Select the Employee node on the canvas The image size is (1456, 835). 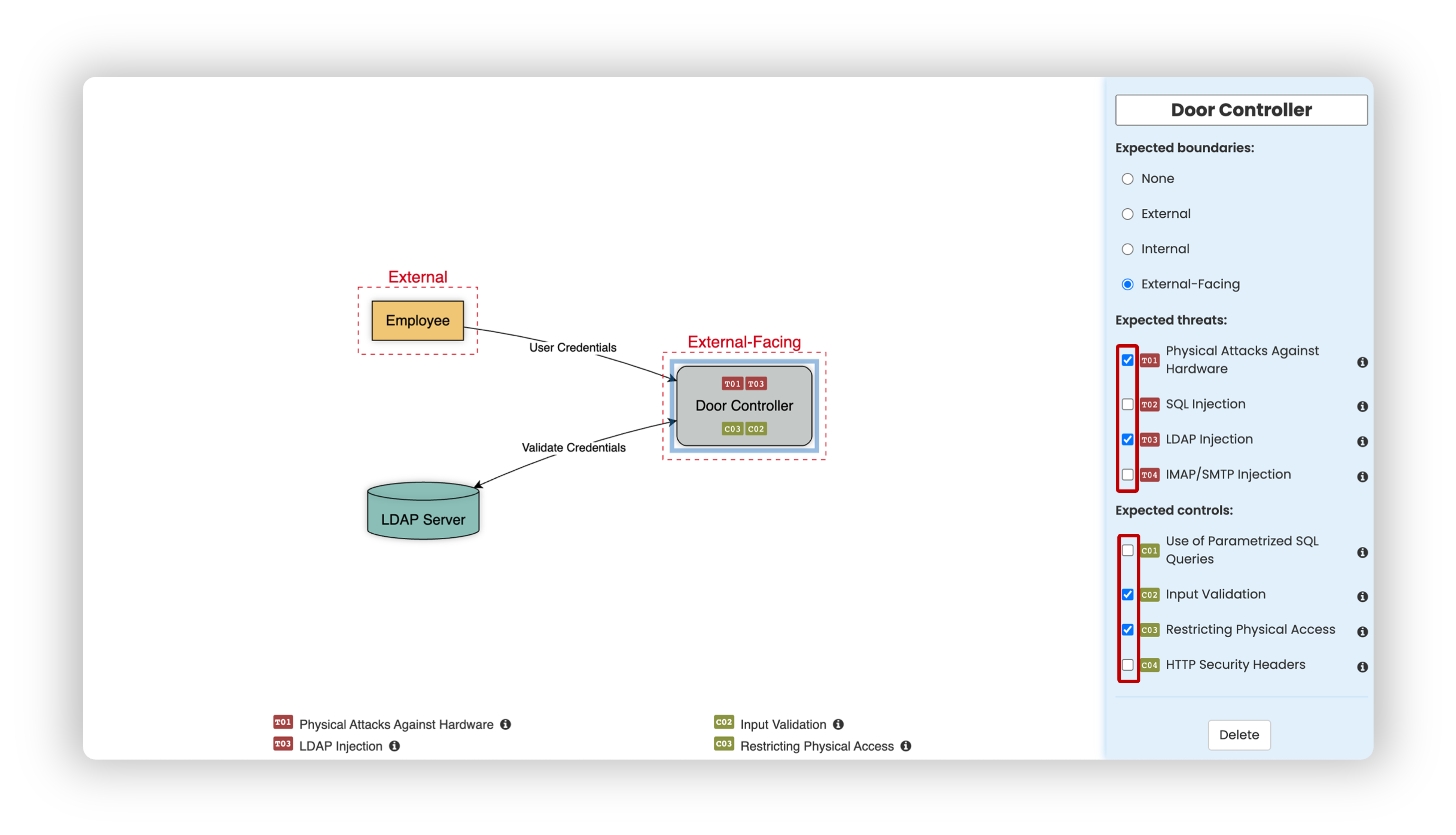418,321
